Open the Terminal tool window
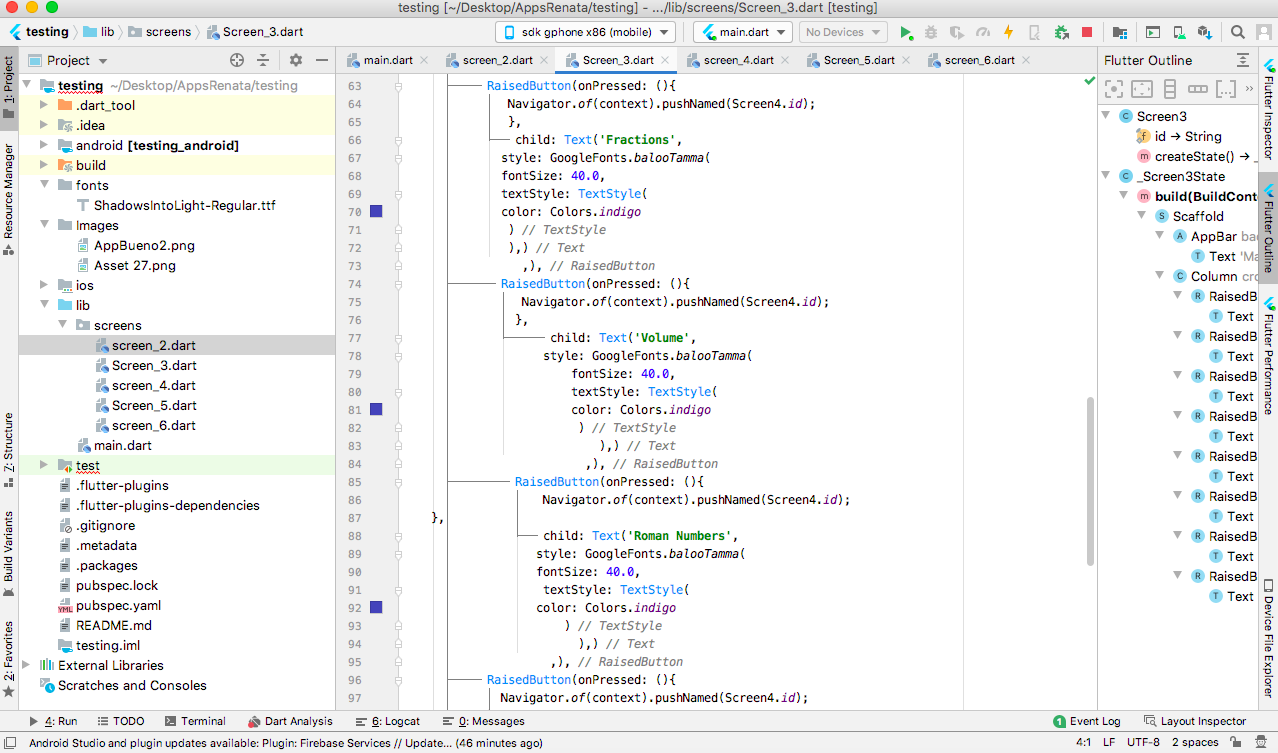Screen dimensions: 1278x753 pos(195,721)
